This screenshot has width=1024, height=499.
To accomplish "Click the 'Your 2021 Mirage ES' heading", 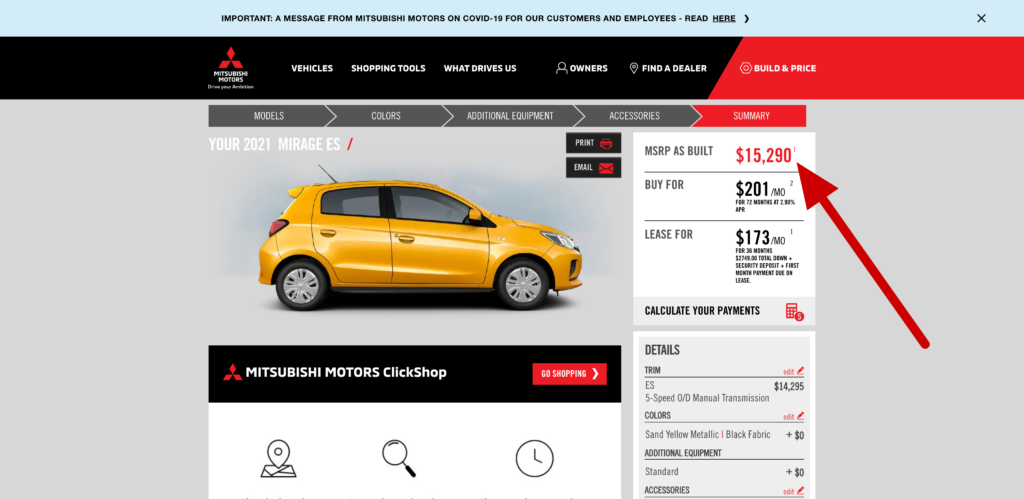I will 275,144.
